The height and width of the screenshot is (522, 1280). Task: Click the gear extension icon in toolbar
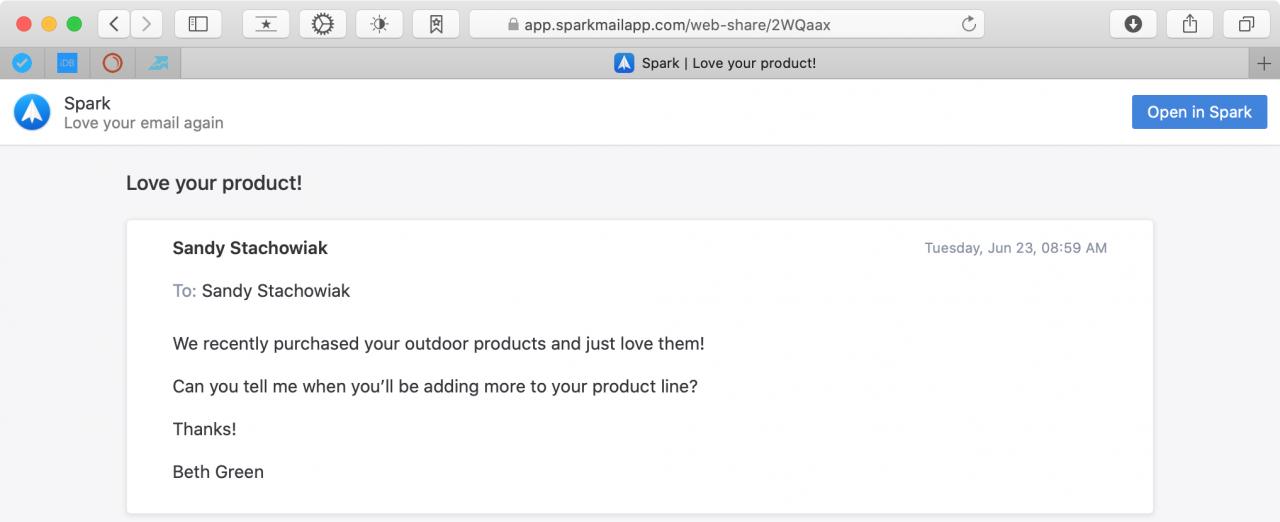322,24
